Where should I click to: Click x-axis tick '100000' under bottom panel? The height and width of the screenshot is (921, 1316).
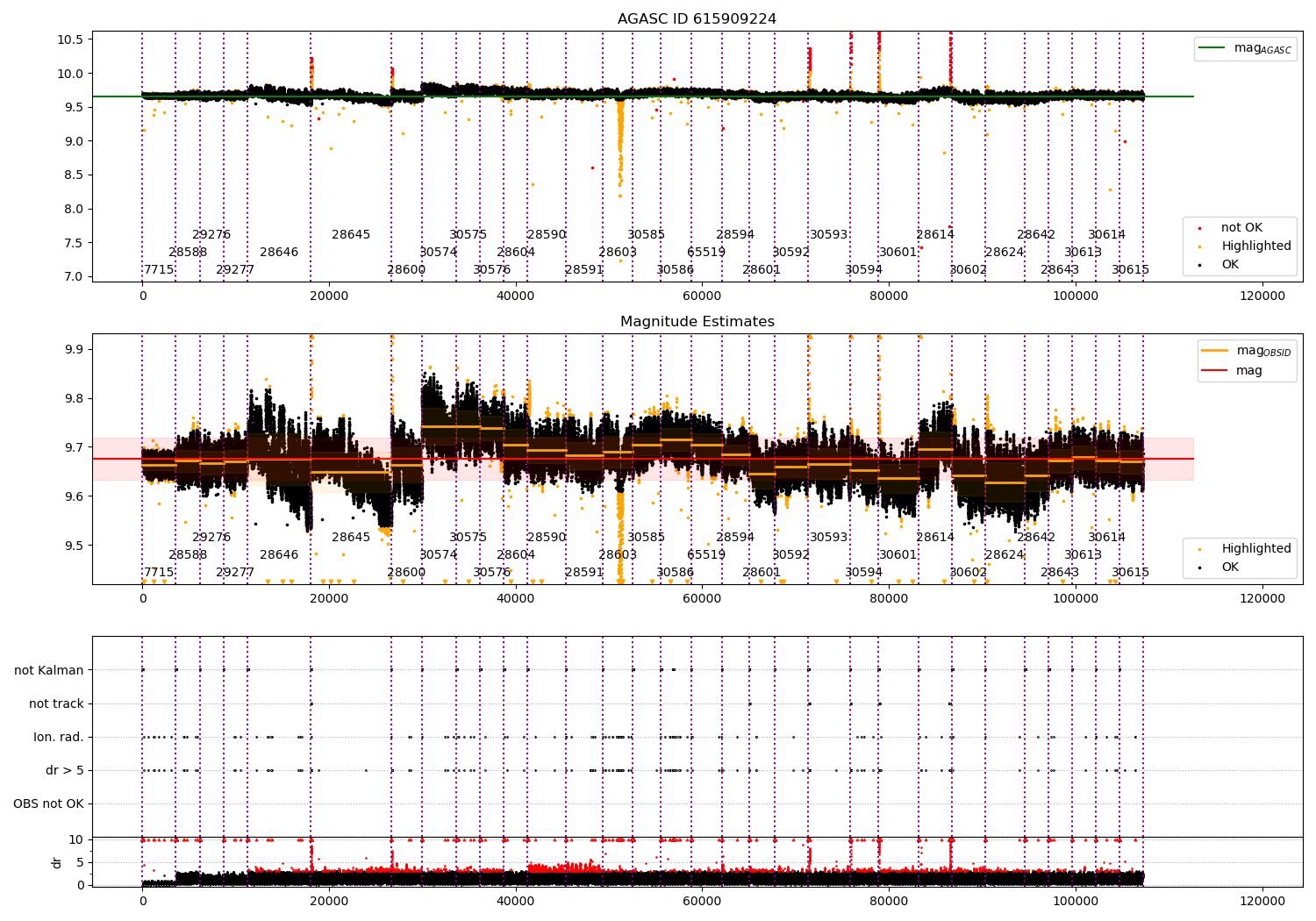coord(1075,901)
